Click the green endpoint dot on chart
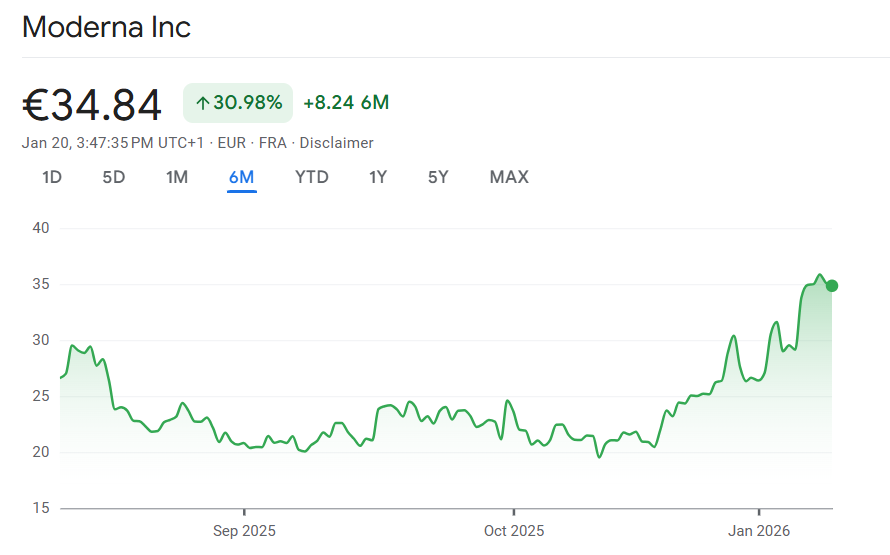Screen dimensions: 890x555 [x=832, y=286]
